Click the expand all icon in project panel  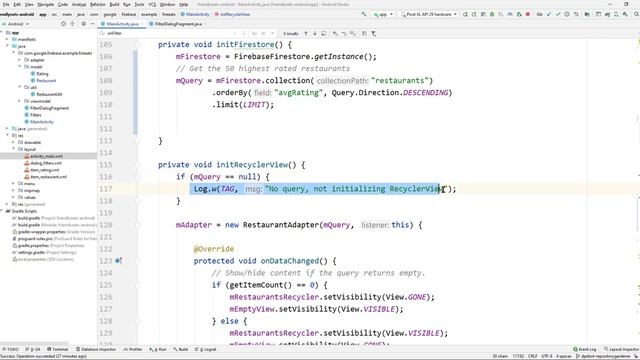[x=73, y=24]
